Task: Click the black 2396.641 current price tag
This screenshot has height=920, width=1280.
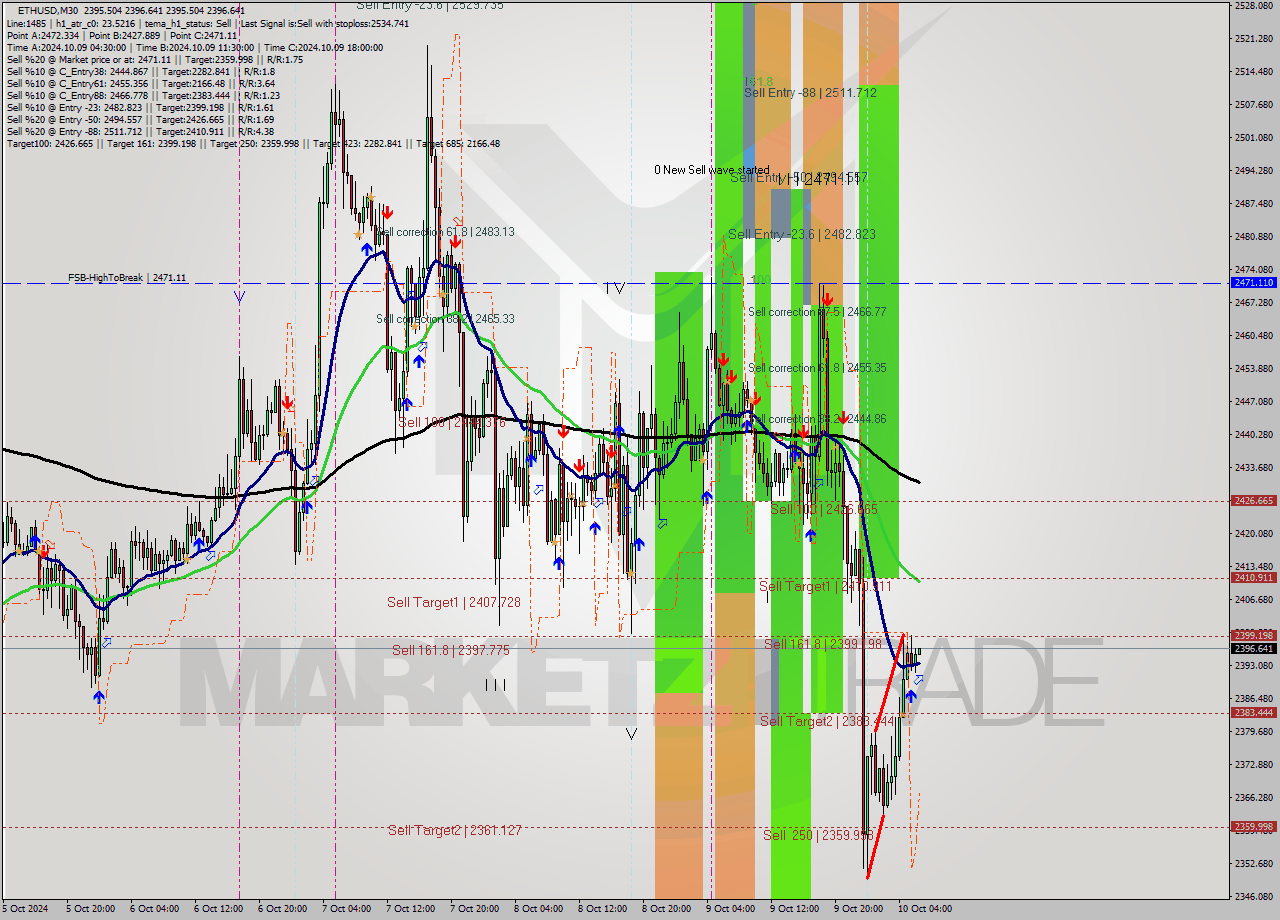Action: coord(1253,648)
